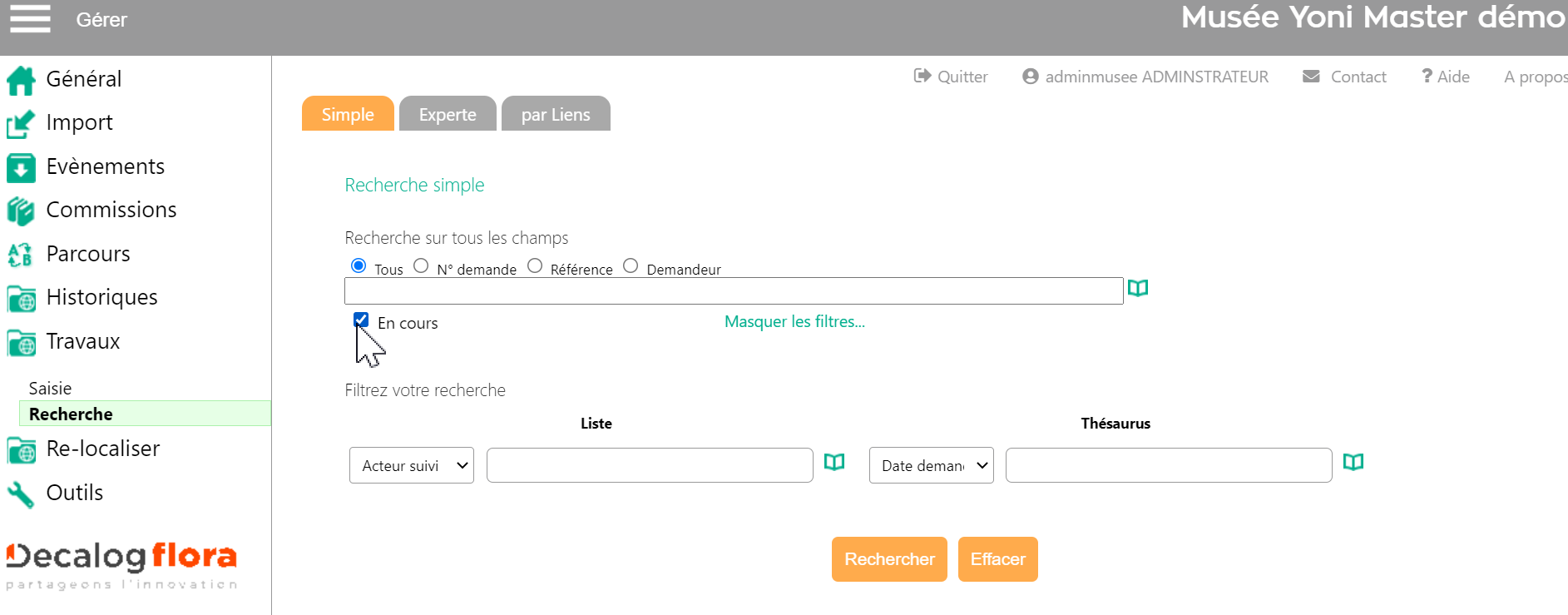Click the Outils wrench icon
Viewport: 1568px width, 615px height.
coord(21,494)
